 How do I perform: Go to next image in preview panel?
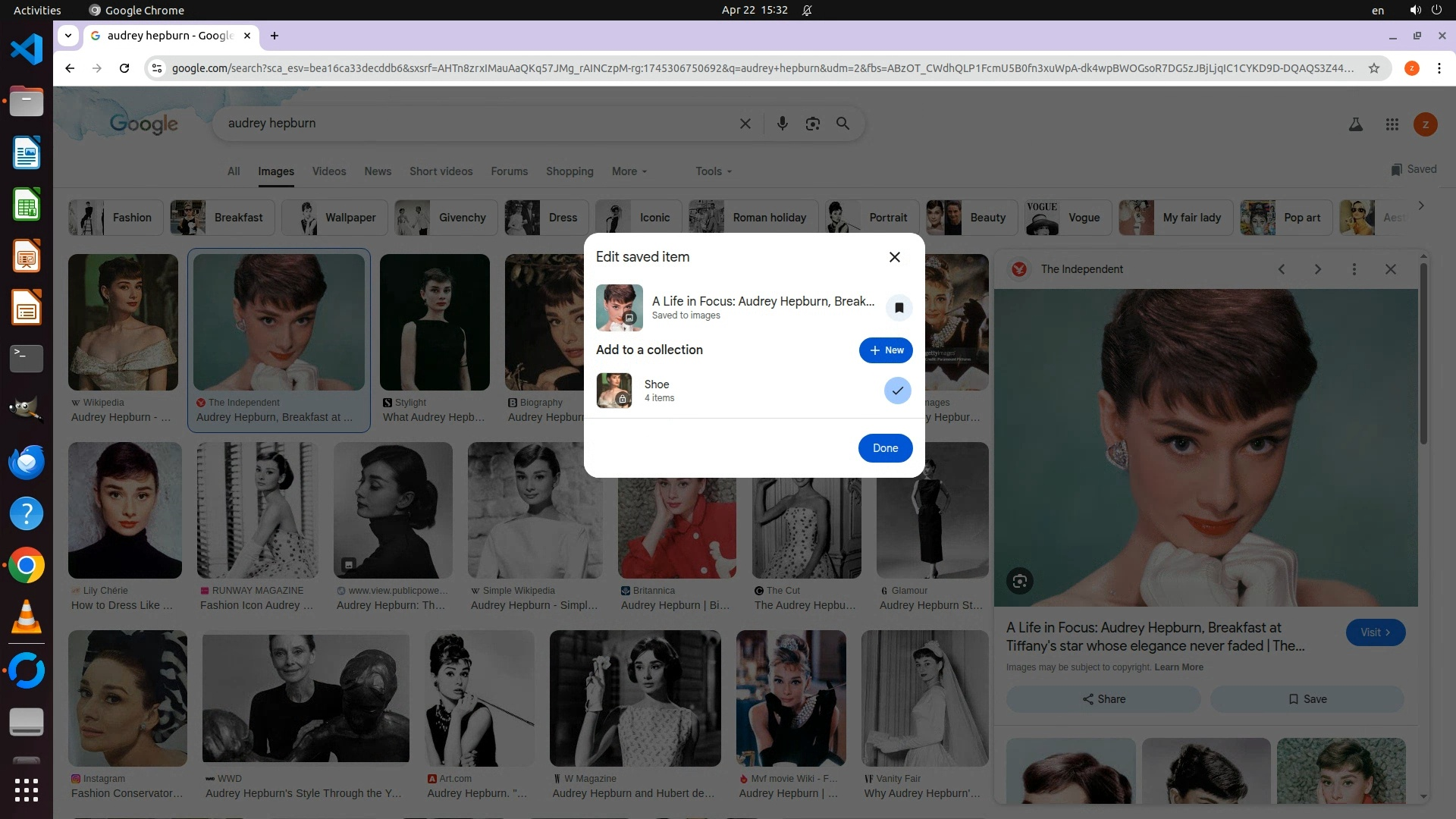[x=1317, y=269]
